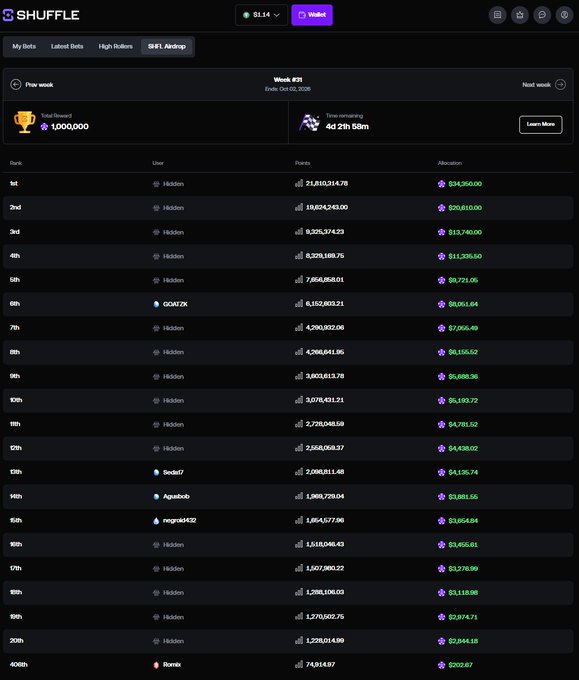579x680 pixels.
Task: Click points bar icon in 1st row
Action: pos(299,183)
